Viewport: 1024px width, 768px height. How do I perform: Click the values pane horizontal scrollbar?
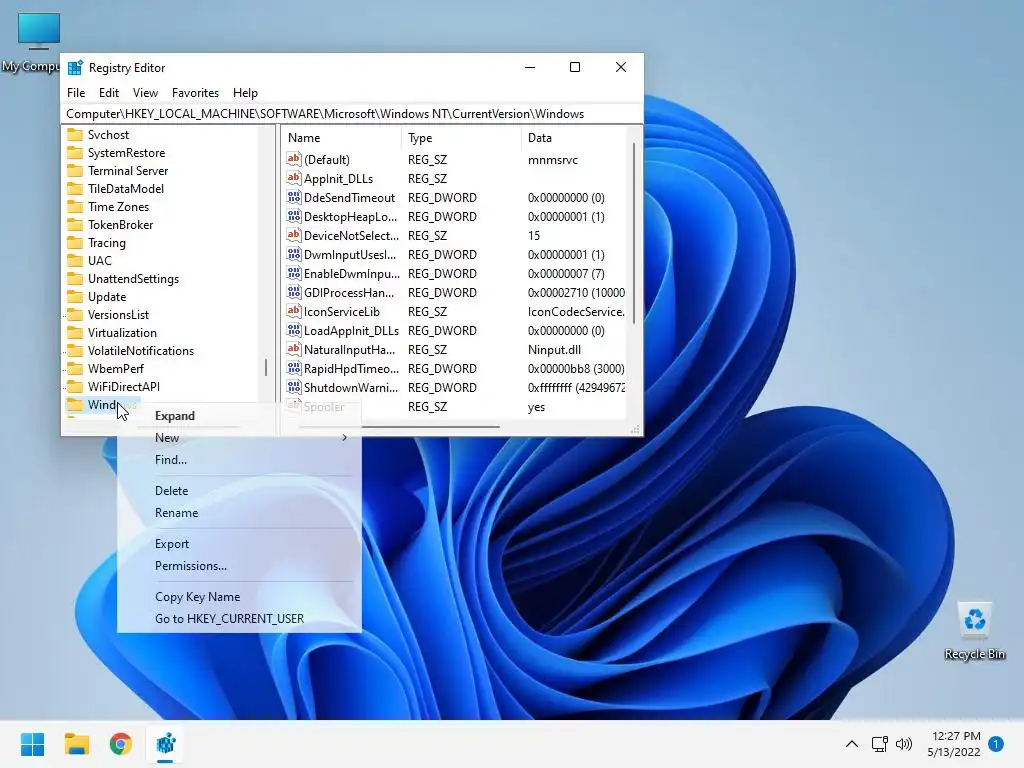(x=400, y=427)
